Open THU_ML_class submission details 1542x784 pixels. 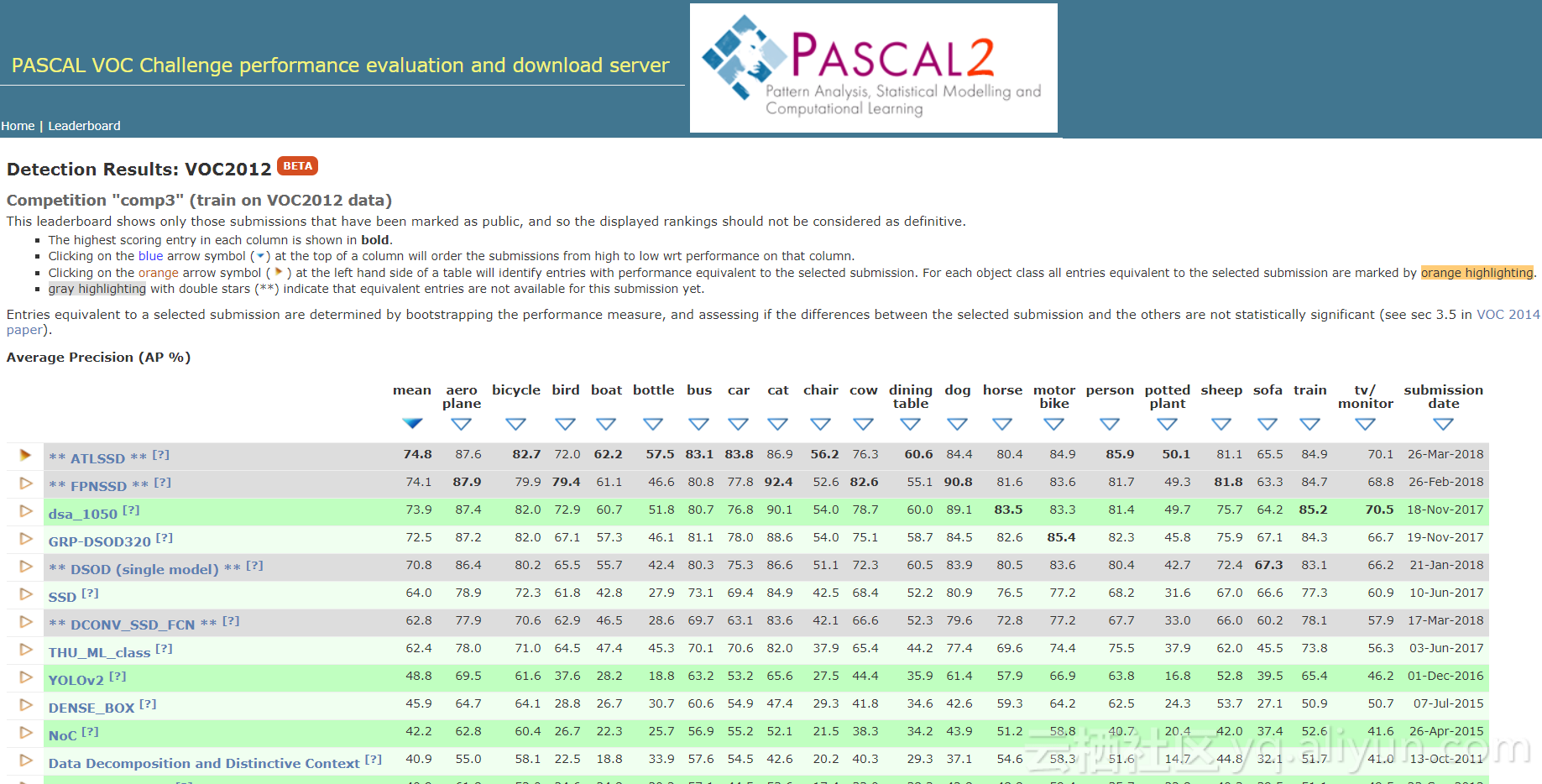pyautogui.click(x=99, y=652)
